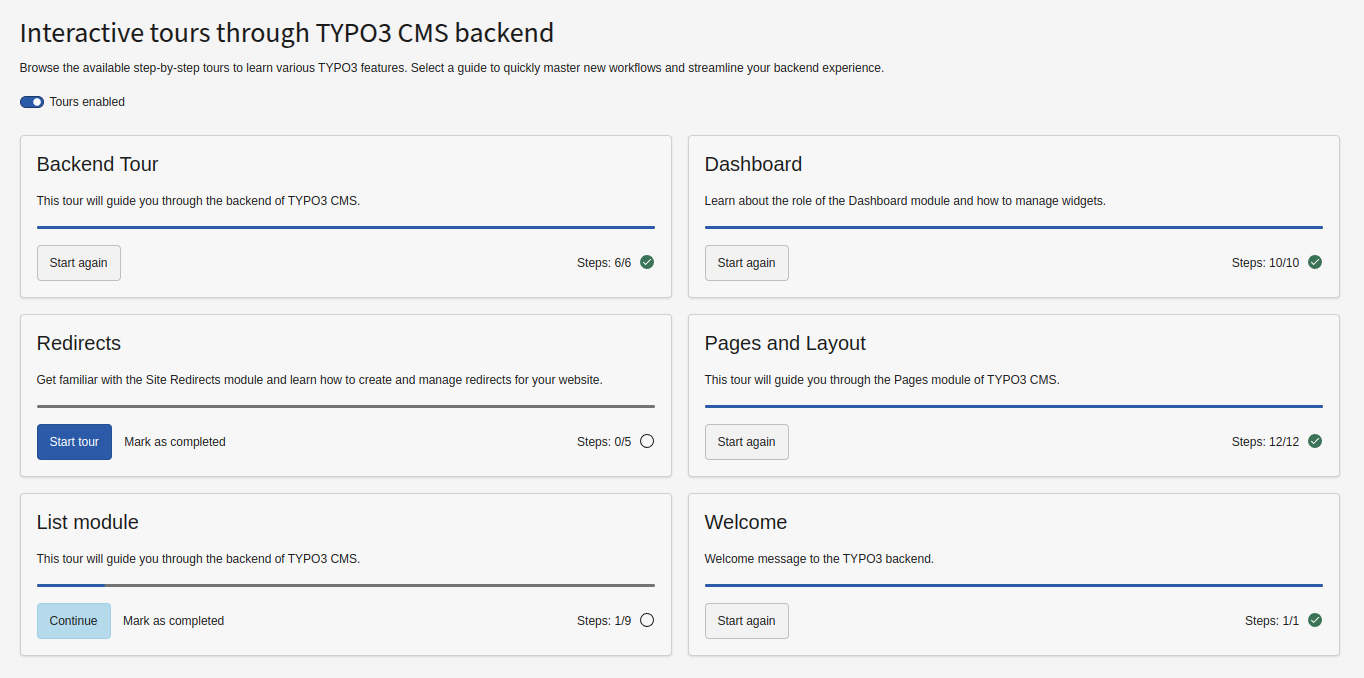Click Start again for Welcome tour
The image size is (1364, 678).
click(747, 621)
